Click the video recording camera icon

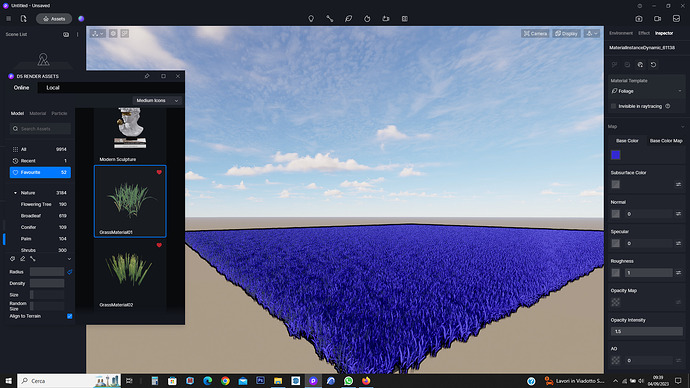coord(657,19)
